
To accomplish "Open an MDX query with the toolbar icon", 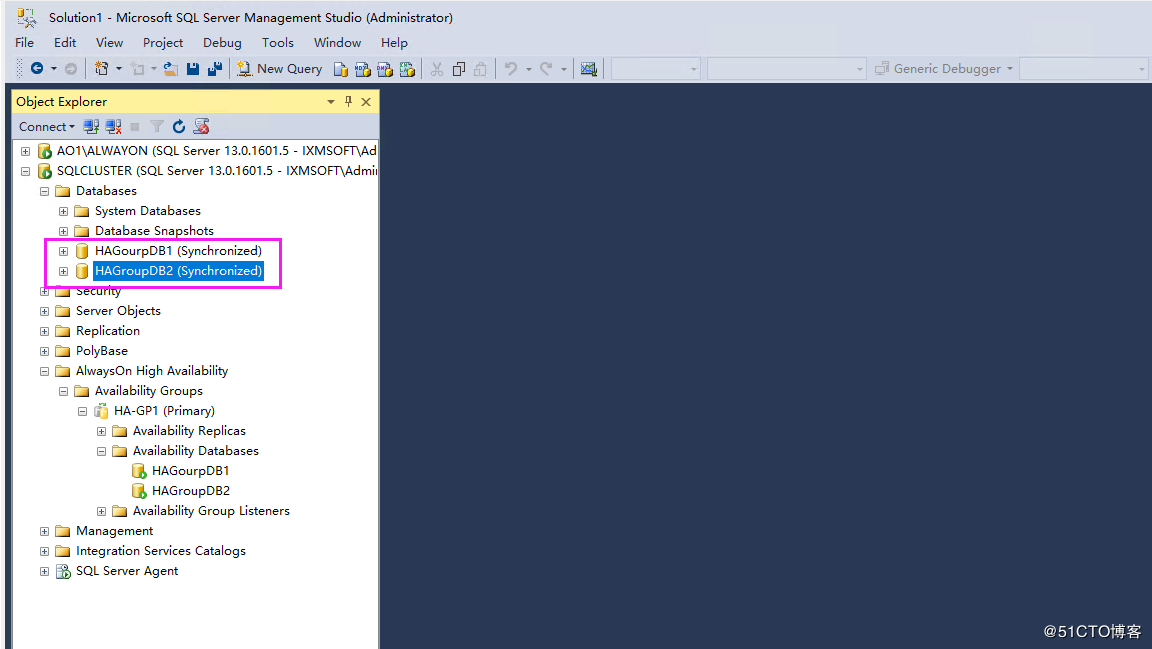I will click(x=364, y=68).
